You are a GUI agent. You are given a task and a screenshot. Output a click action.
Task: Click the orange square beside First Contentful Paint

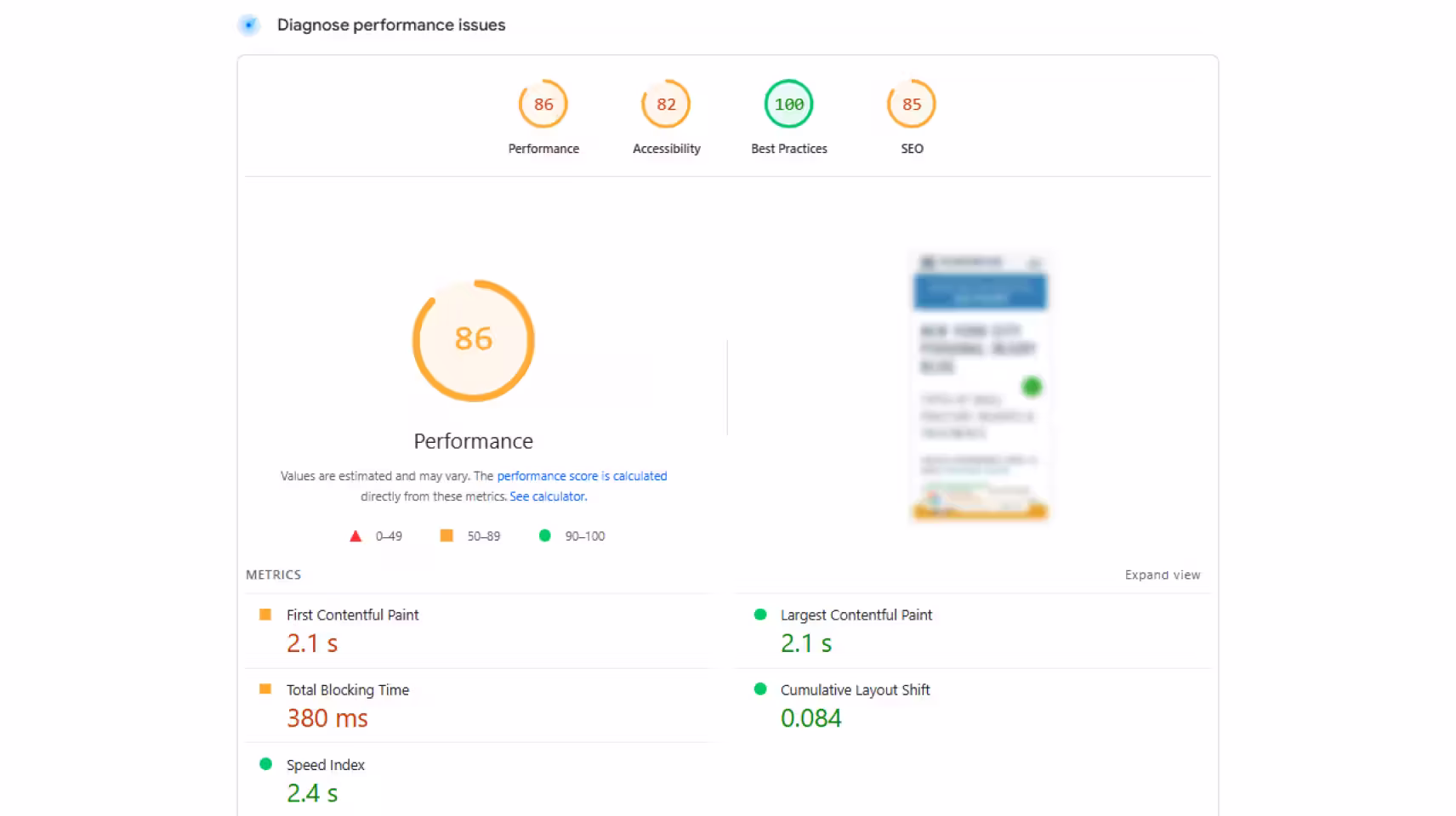pyautogui.click(x=265, y=614)
